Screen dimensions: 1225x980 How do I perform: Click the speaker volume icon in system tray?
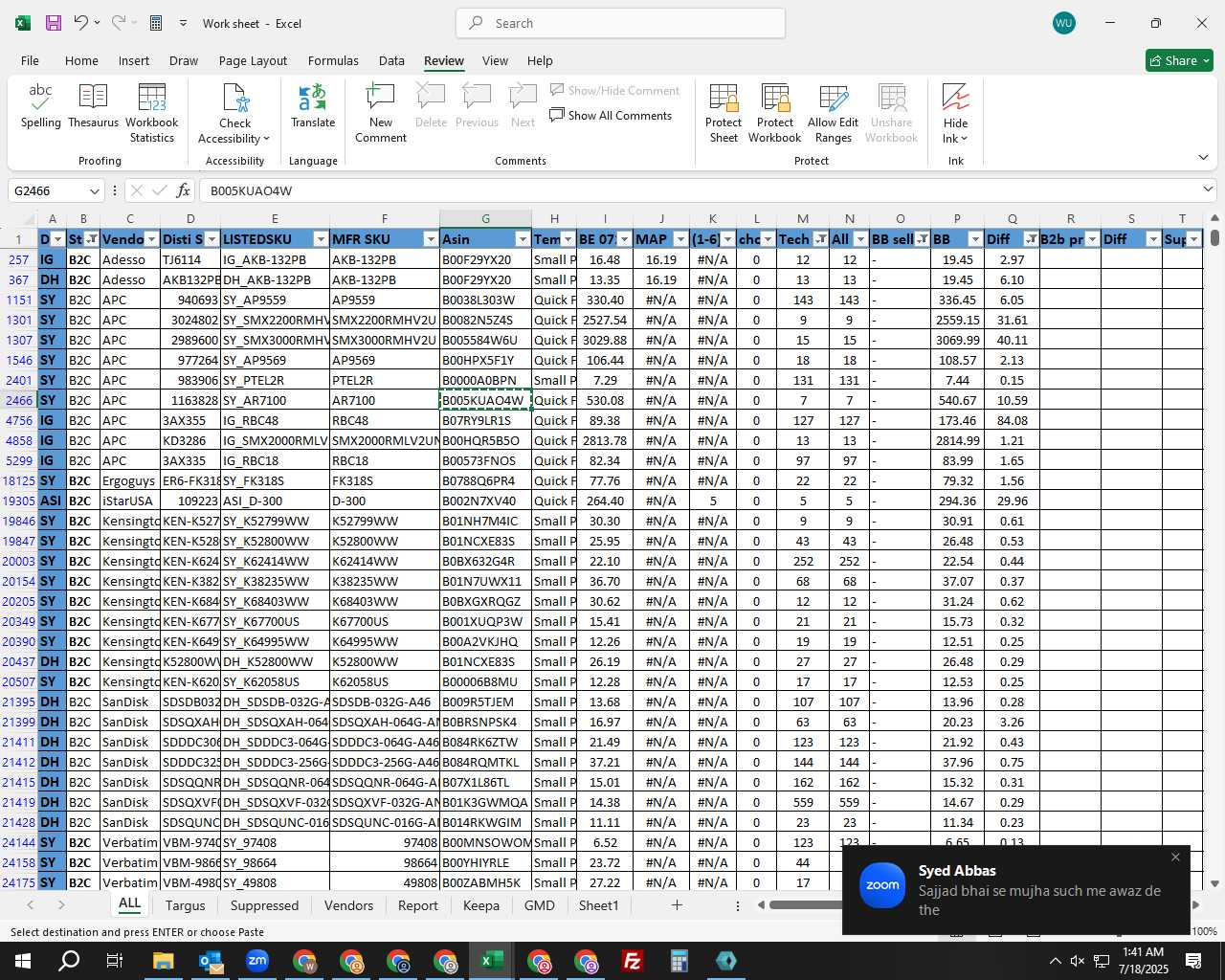pyautogui.click(x=1078, y=961)
